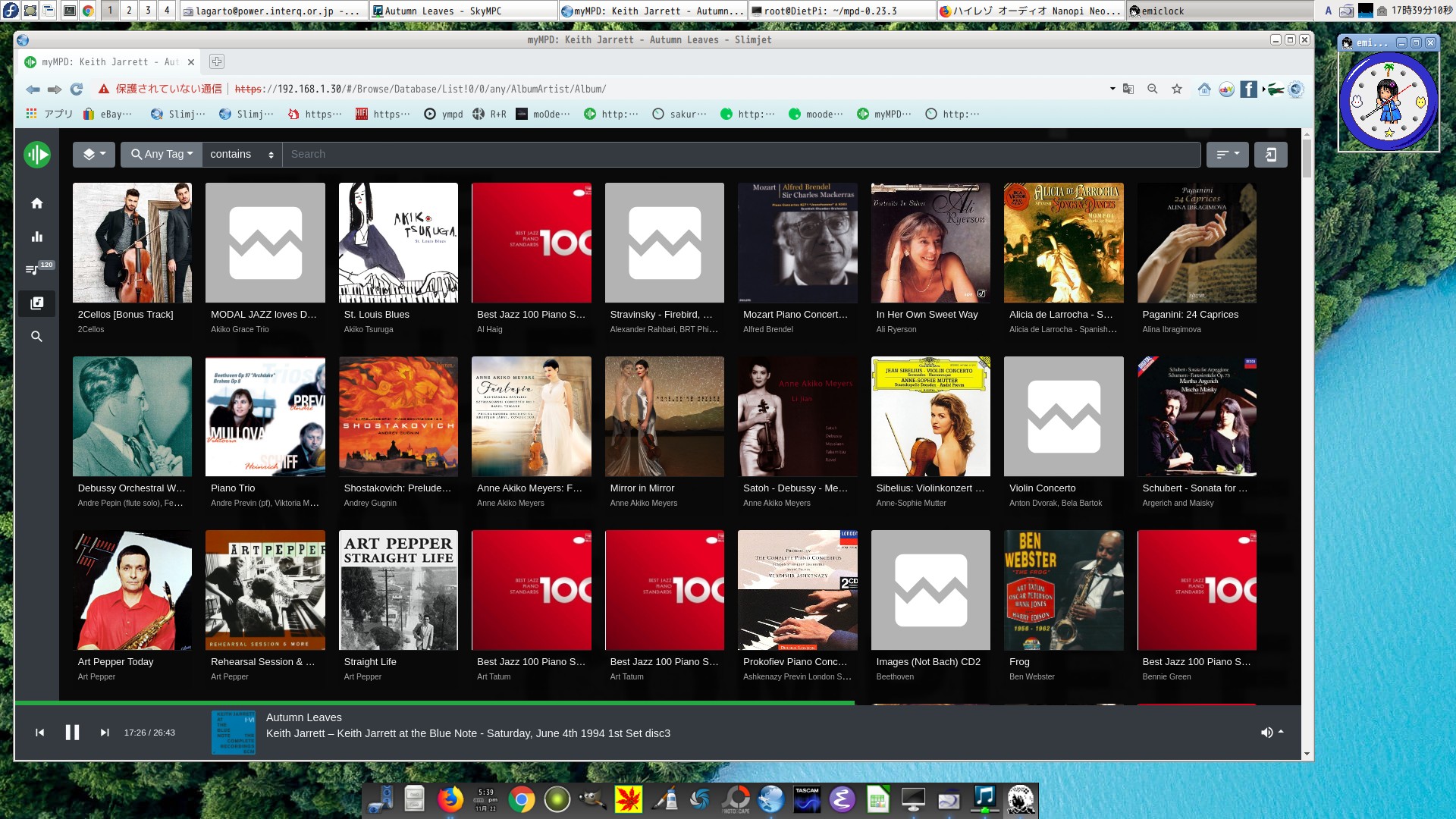Open the search view in the sidebar
1456x819 pixels.
point(36,337)
